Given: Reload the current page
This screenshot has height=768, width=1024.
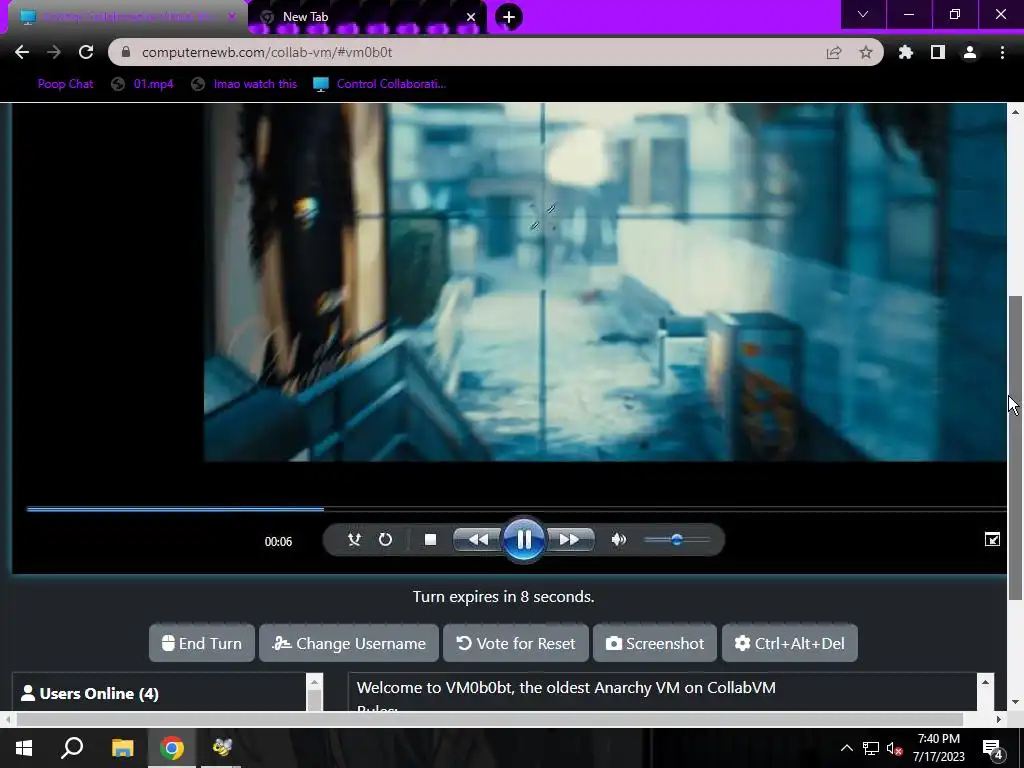Looking at the screenshot, I should click(86, 52).
